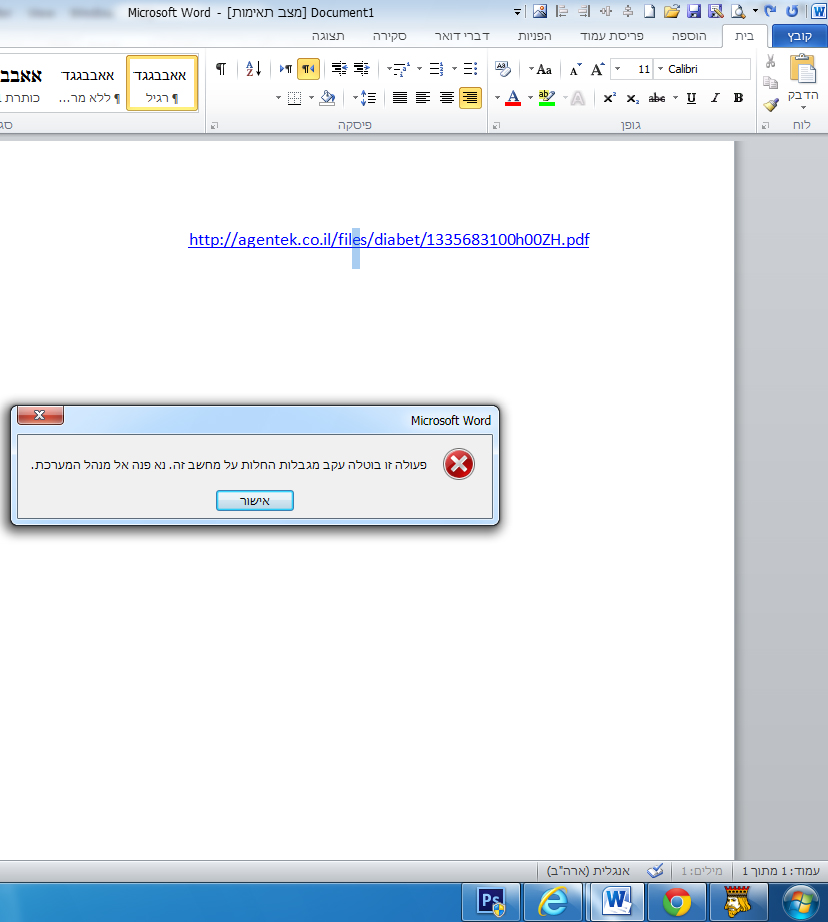
Task: Apply the green text highlight color
Action: [547, 98]
